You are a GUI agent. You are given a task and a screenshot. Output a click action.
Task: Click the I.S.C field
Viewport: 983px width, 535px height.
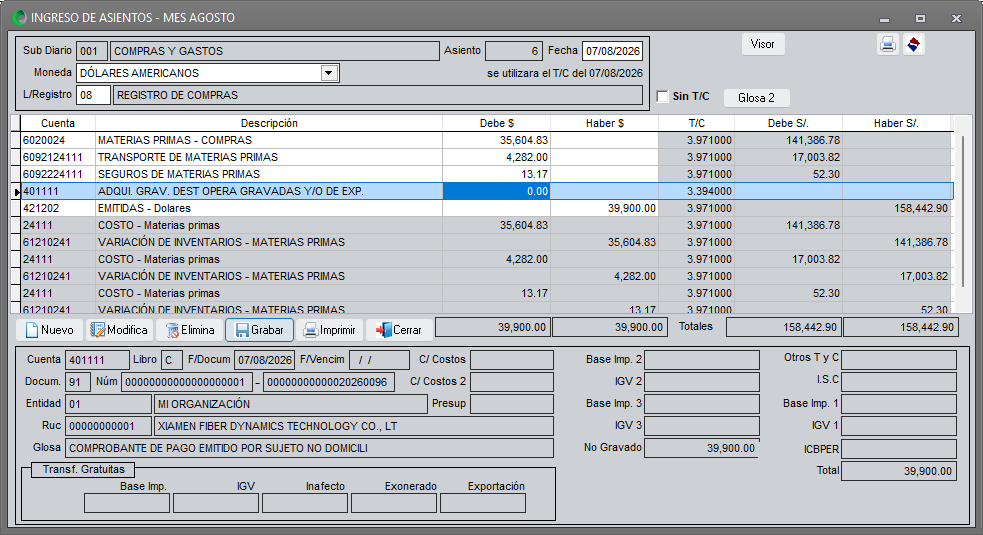point(899,382)
